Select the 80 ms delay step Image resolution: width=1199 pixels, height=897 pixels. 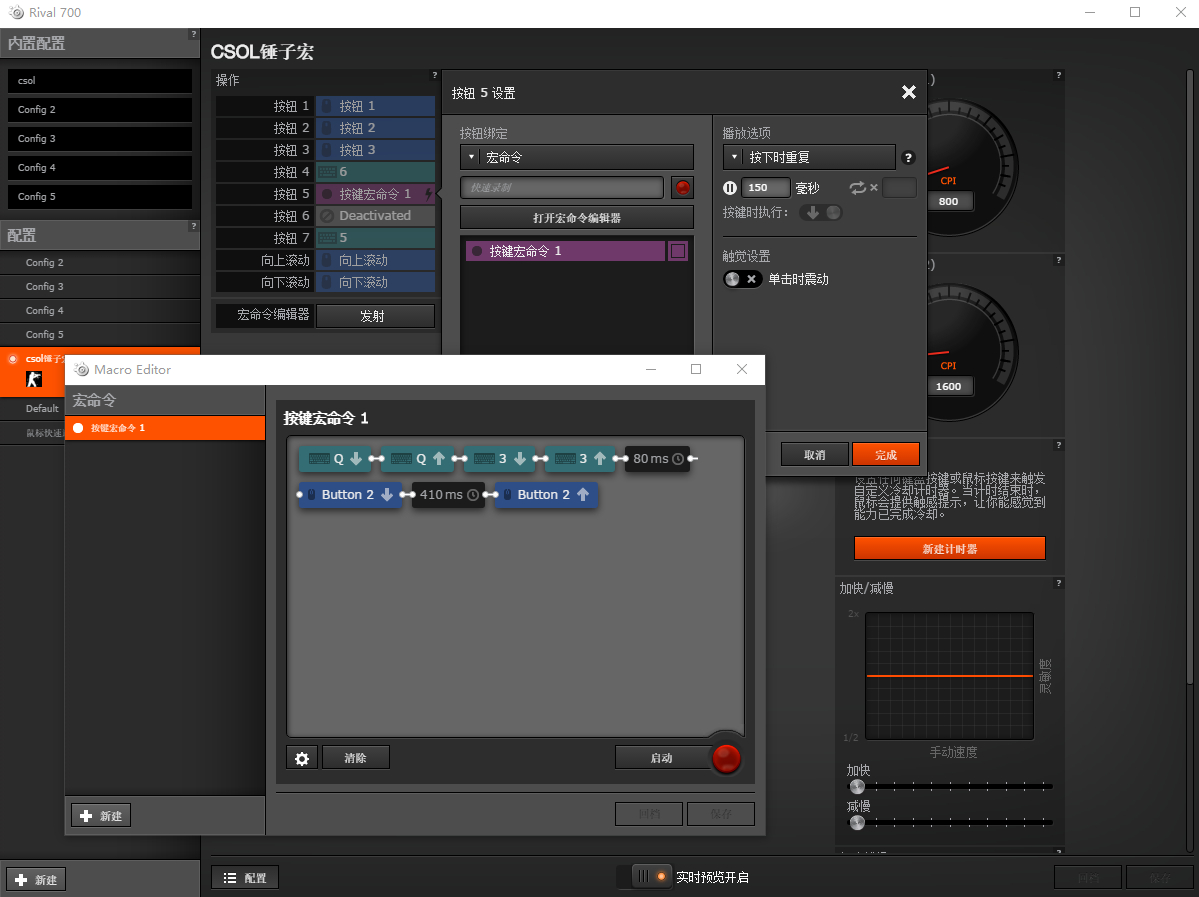(x=658, y=459)
